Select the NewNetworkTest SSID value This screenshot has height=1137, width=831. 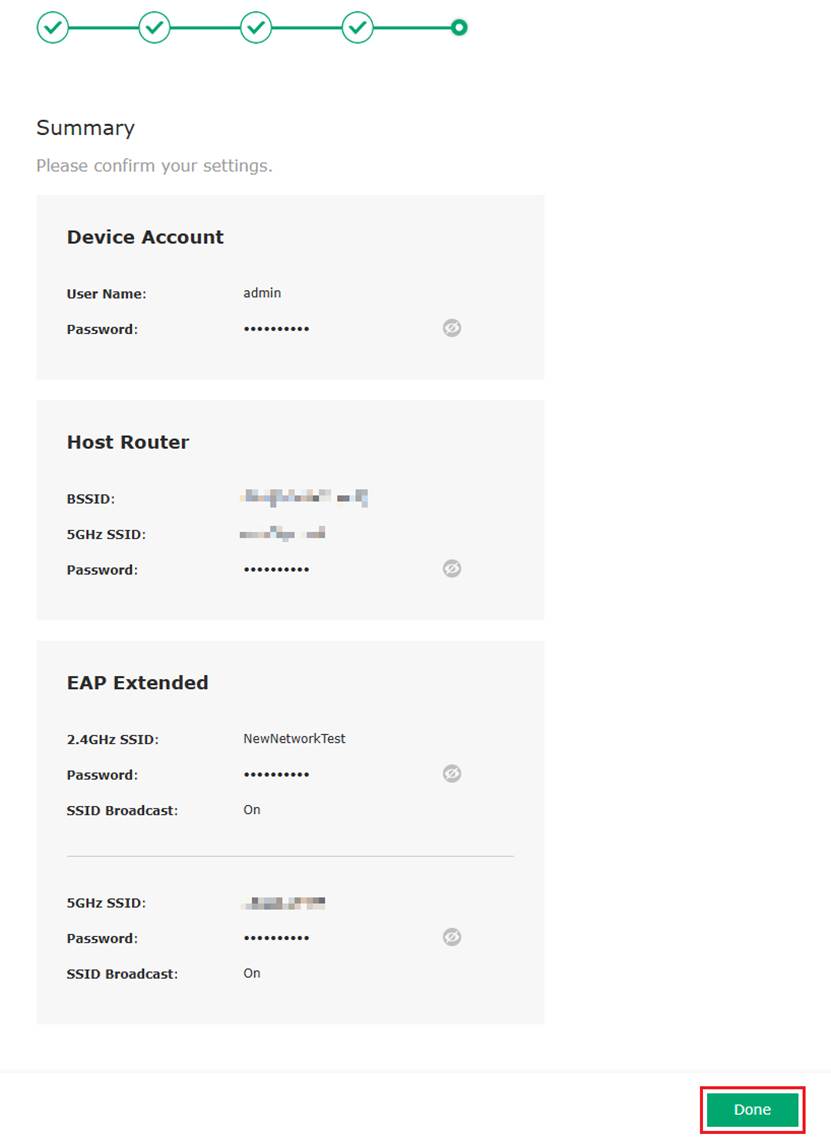[294, 738]
